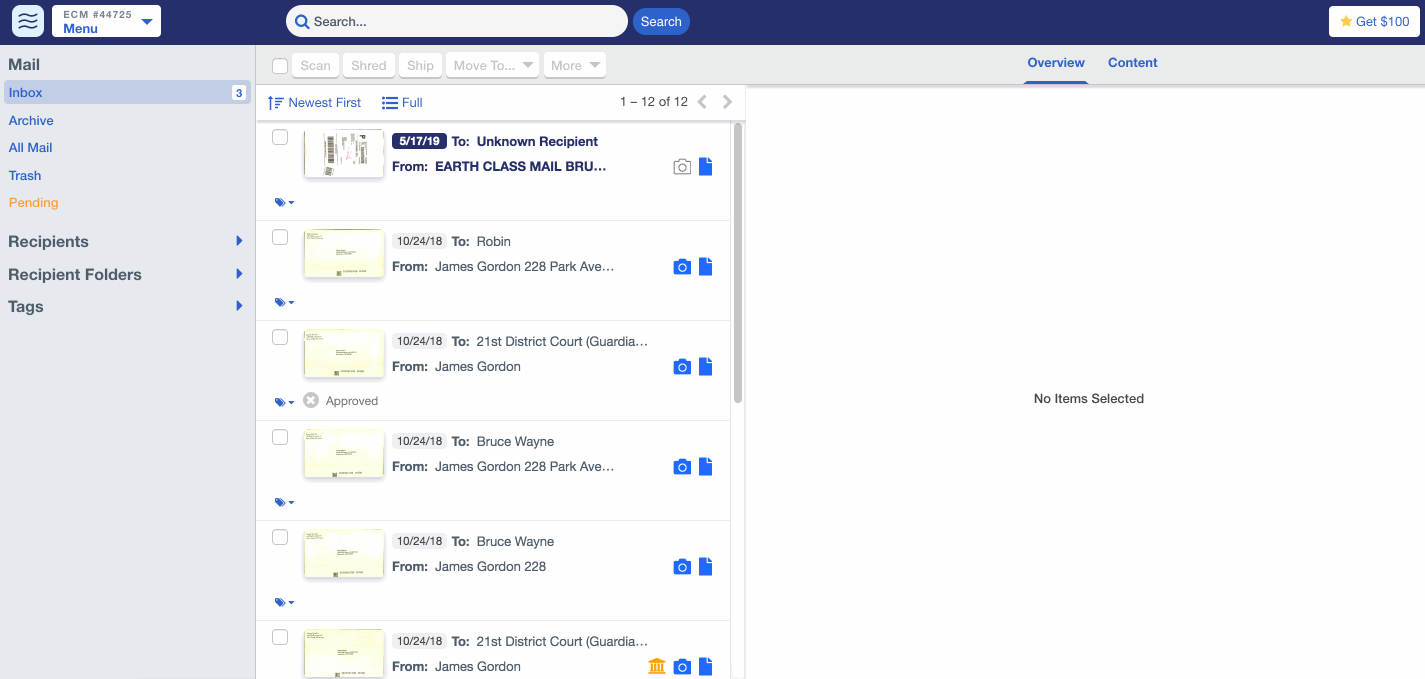Click camera icon on Bruce Wayne 228 Park Ave row

(x=682, y=467)
